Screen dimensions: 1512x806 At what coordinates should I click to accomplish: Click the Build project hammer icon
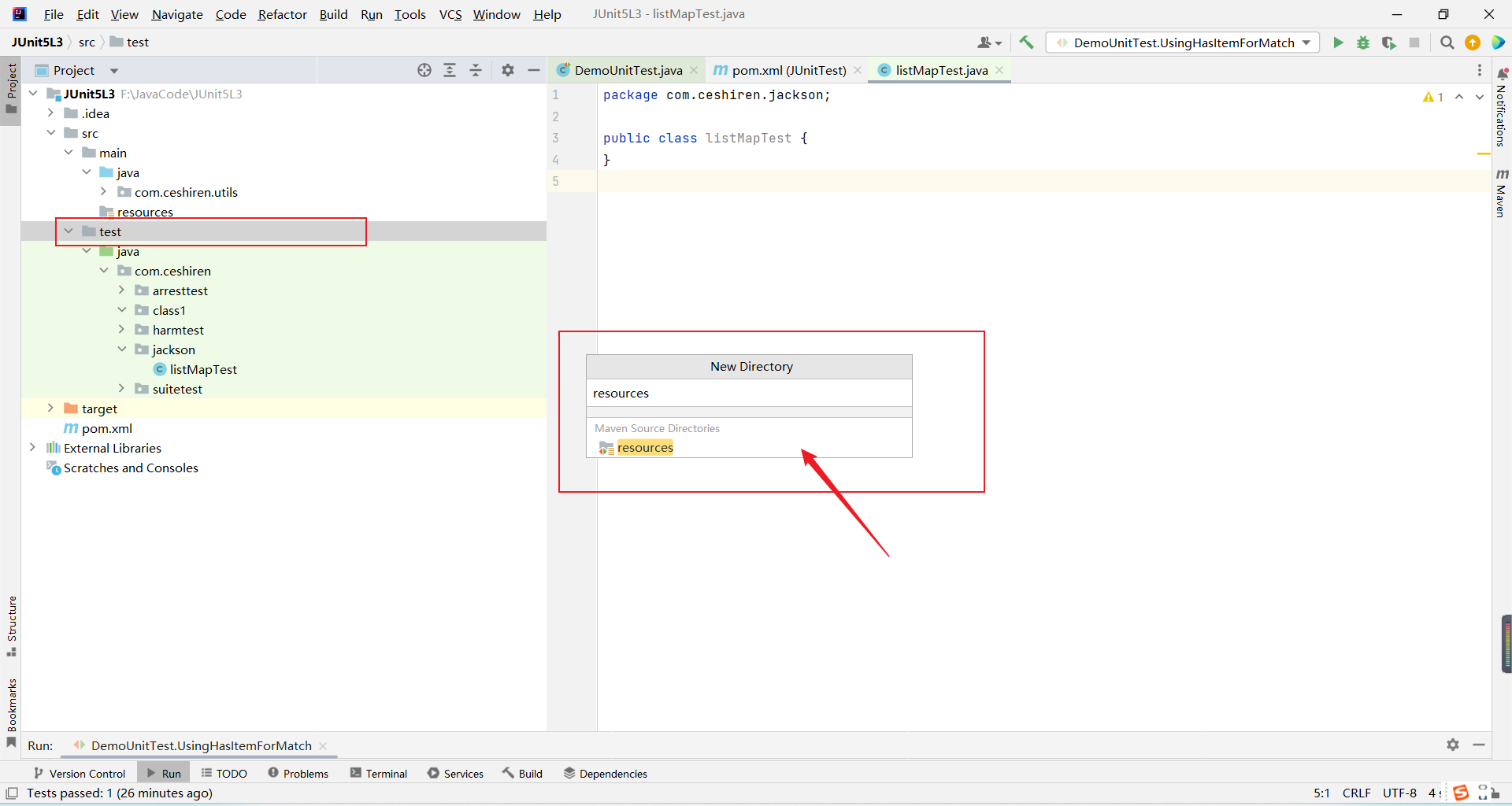click(x=1026, y=43)
